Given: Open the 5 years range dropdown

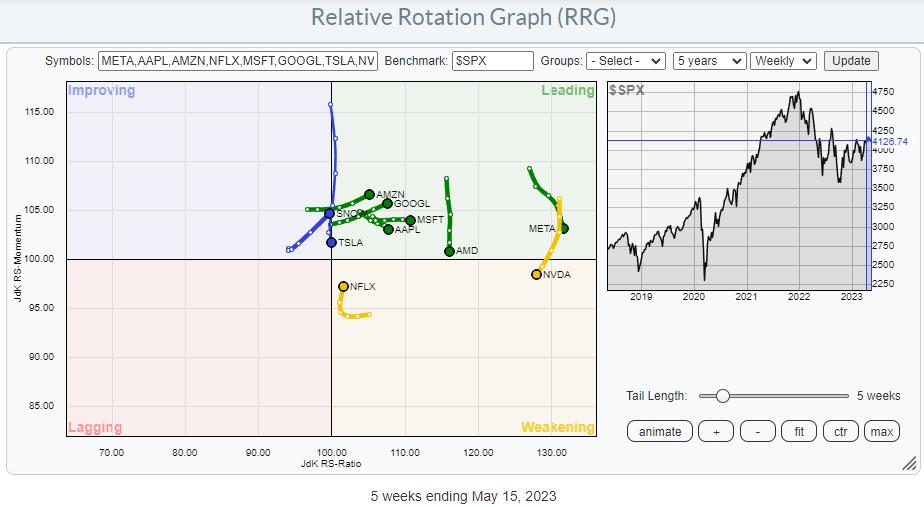Looking at the screenshot, I should (709, 61).
